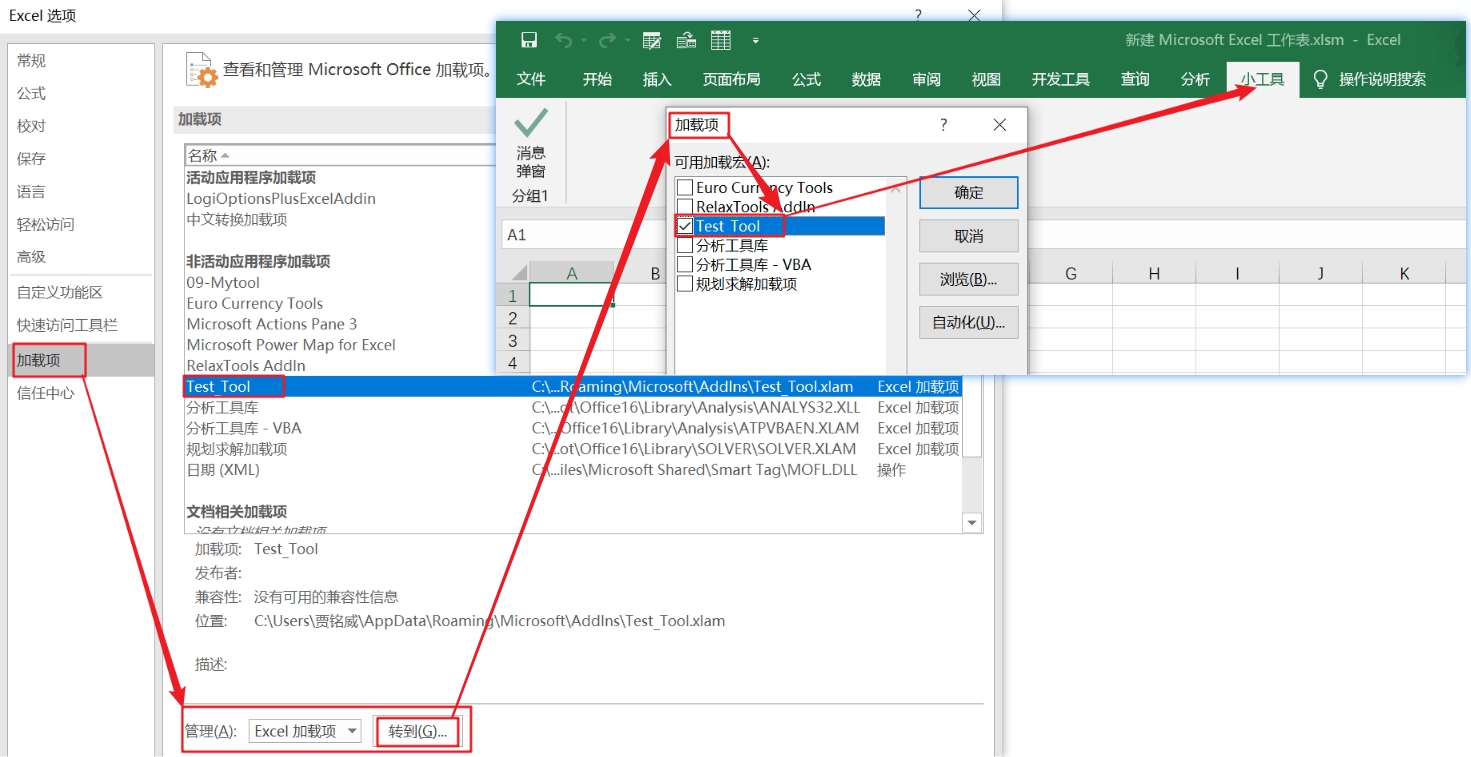Viewport: 1471px width, 757px height.
Task: Switch to the 分析 ribbon tab
Action: (x=1195, y=80)
